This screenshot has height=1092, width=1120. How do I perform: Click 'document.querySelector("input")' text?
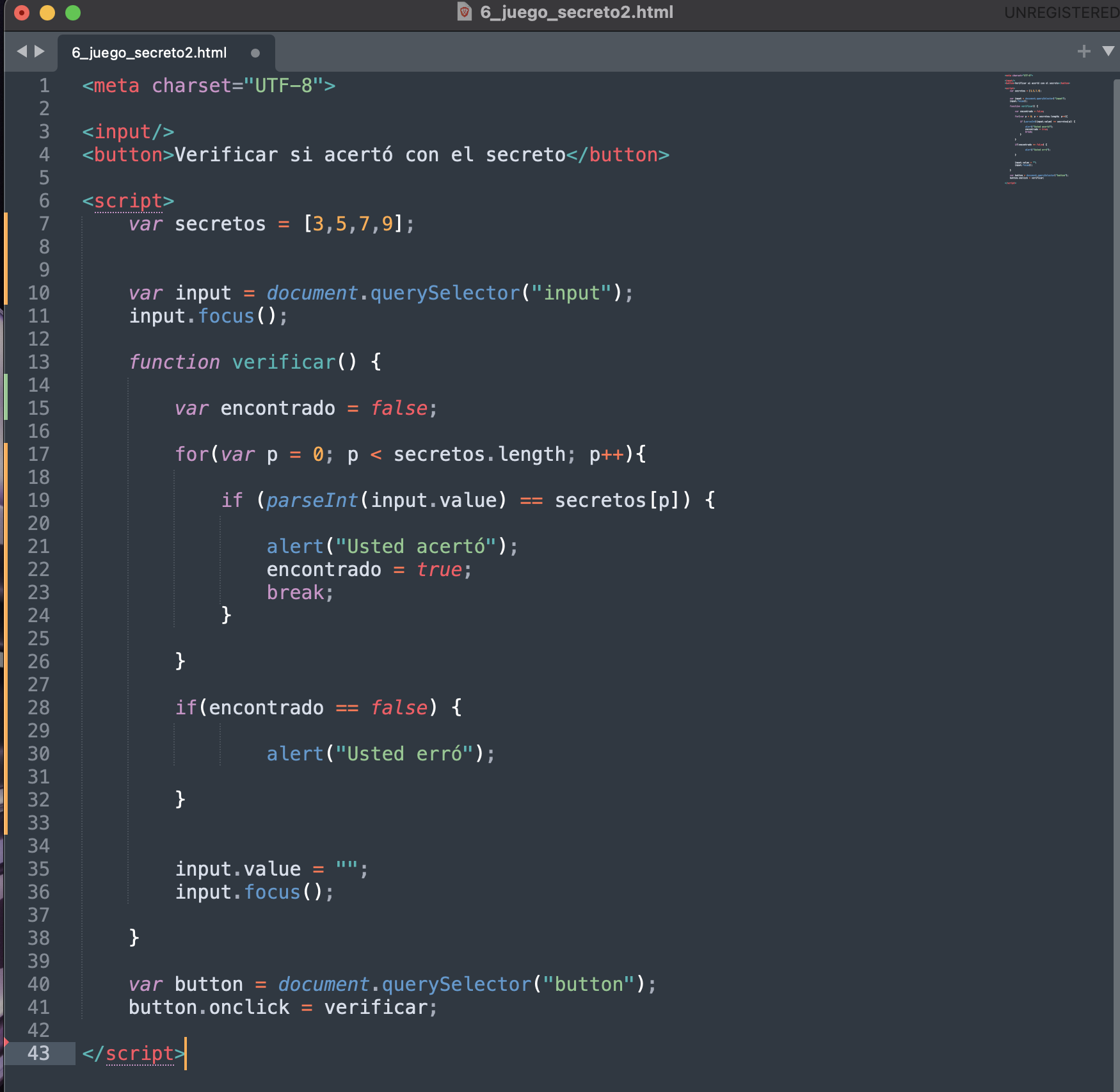(444, 293)
